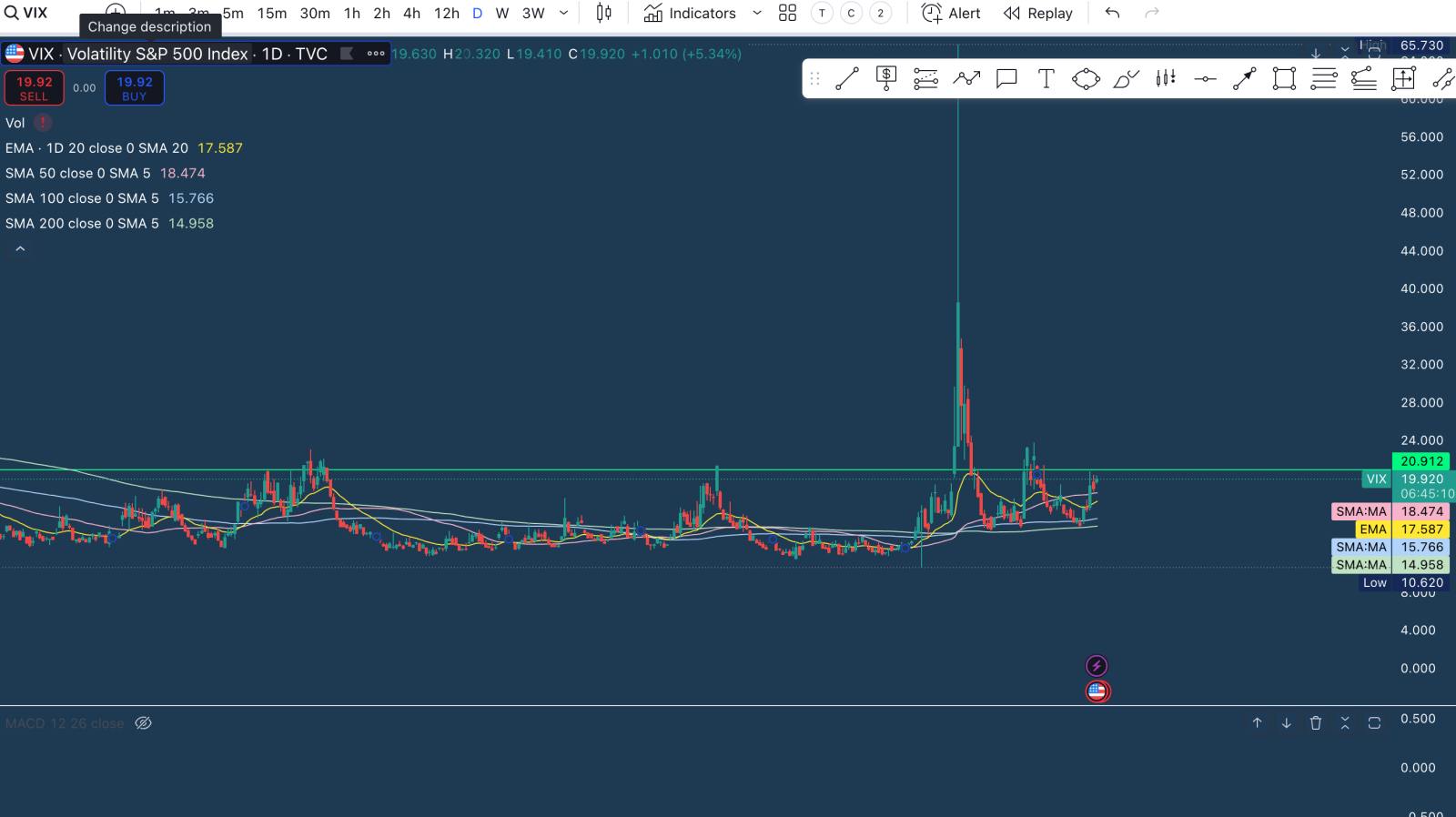Click the US flag economic event marker
Screen dimensions: 1456x817
tap(1097, 691)
